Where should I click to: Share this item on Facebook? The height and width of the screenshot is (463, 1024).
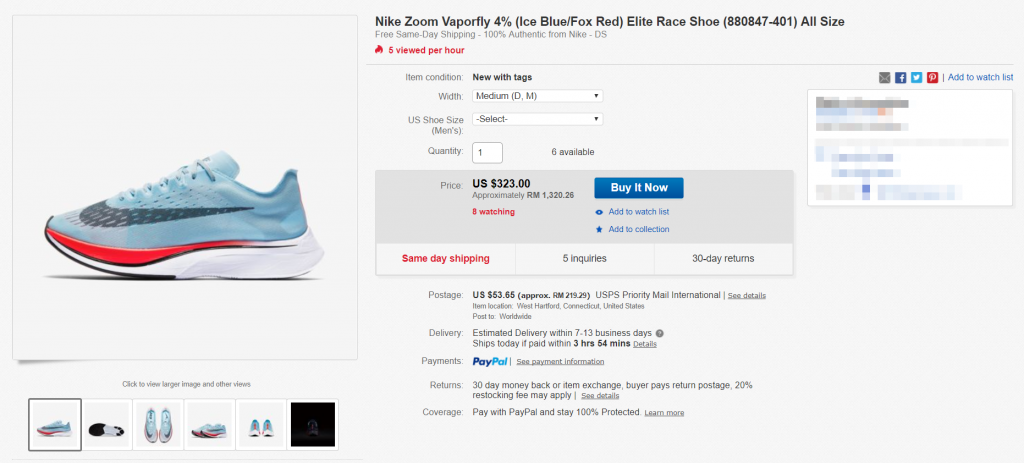901,77
